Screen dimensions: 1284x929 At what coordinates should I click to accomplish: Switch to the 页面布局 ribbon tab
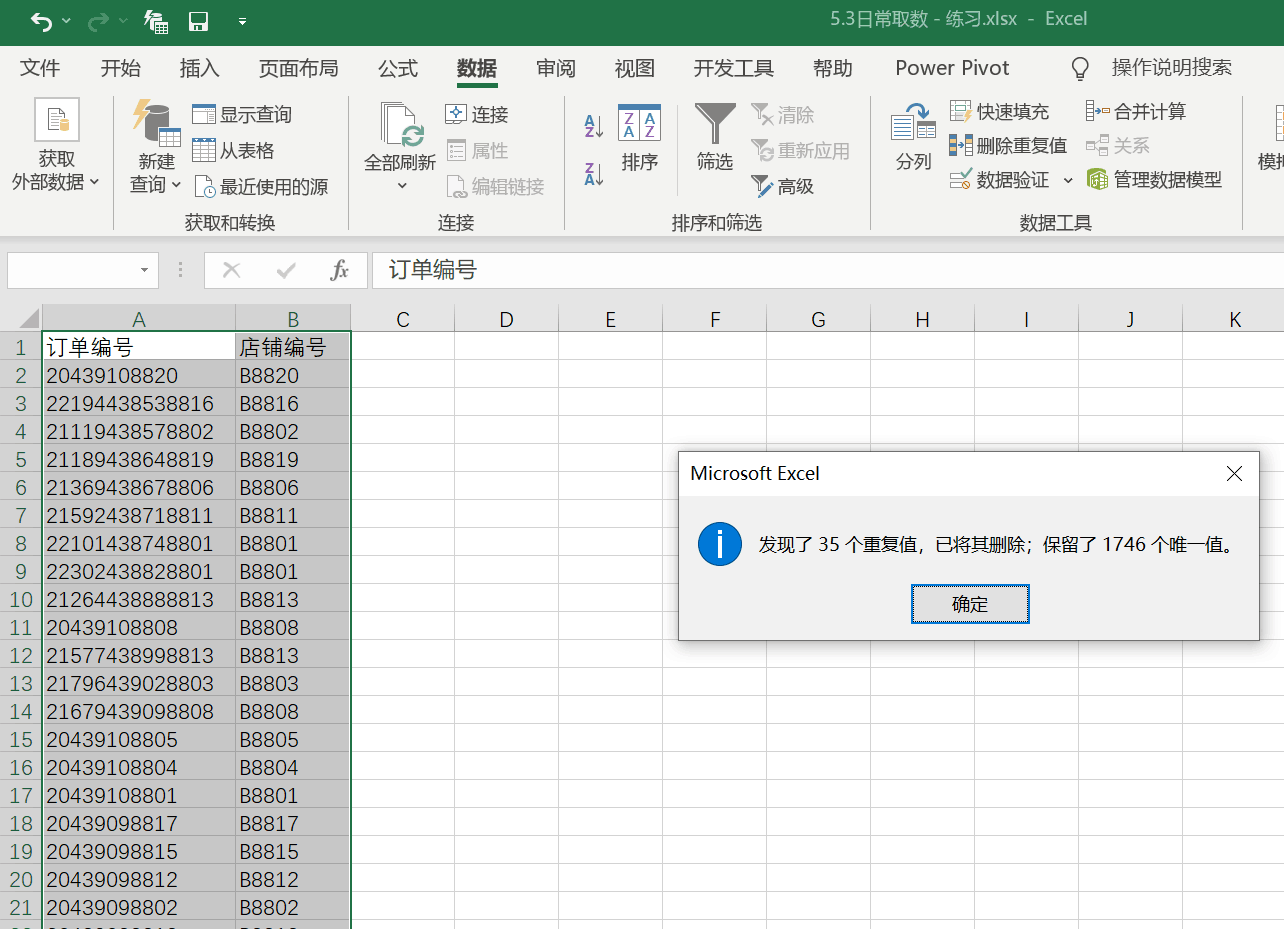(298, 68)
